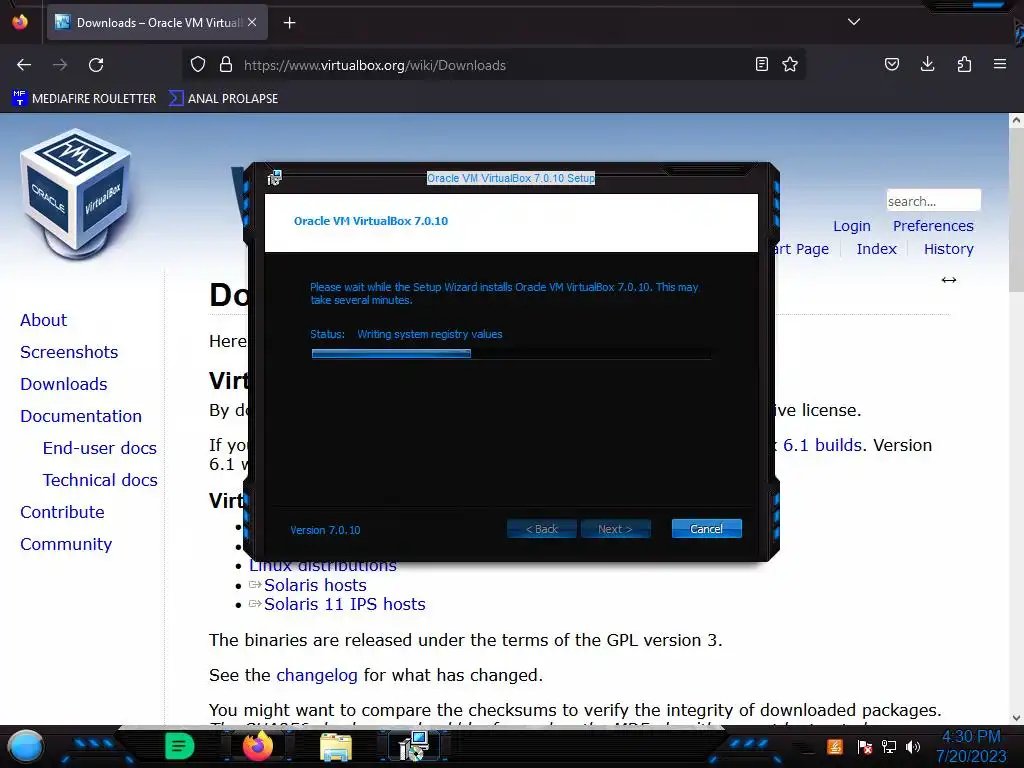The width and height of the screenshot is (1024, 768).
Task: Open the Community sidebar link
Action: click(66, 544)
